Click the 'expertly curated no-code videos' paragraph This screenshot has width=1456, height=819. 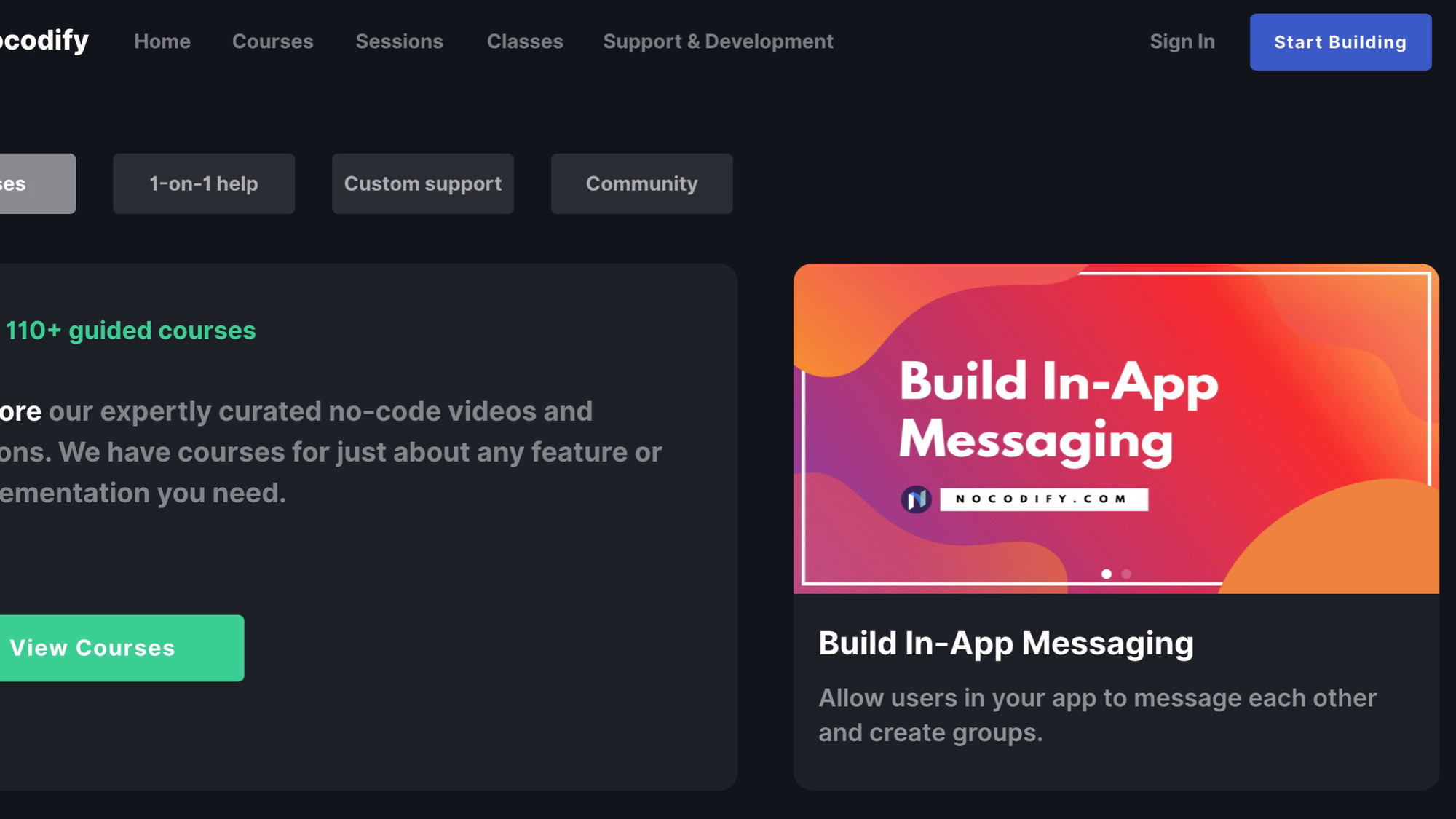point(331,452)
